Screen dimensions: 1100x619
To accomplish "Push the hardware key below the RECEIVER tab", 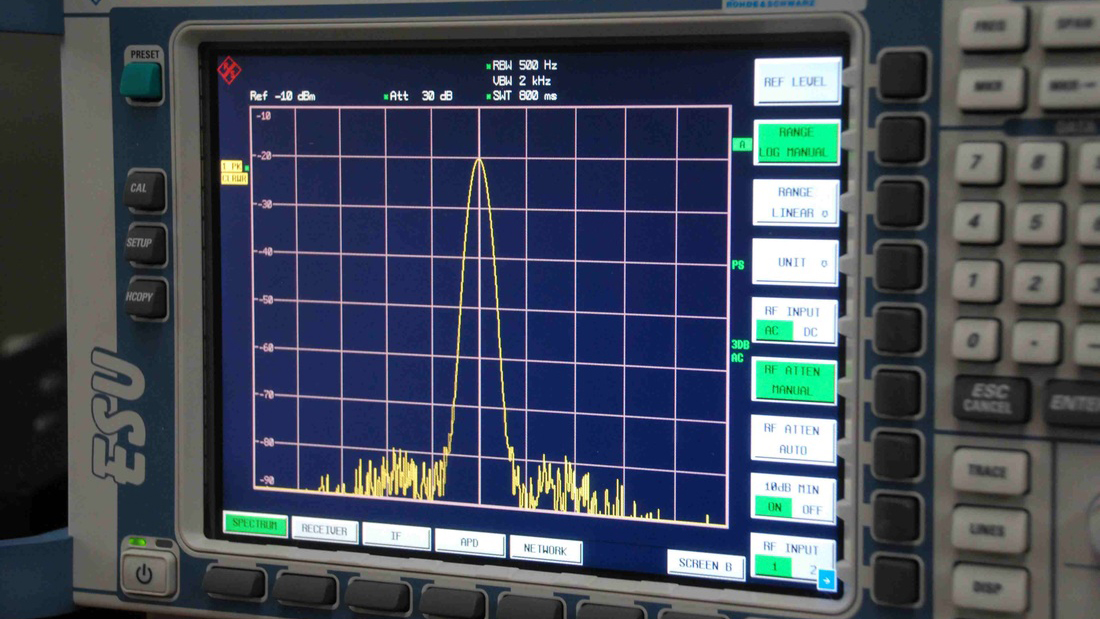I will pyautogui.click(x=306, y=590).
